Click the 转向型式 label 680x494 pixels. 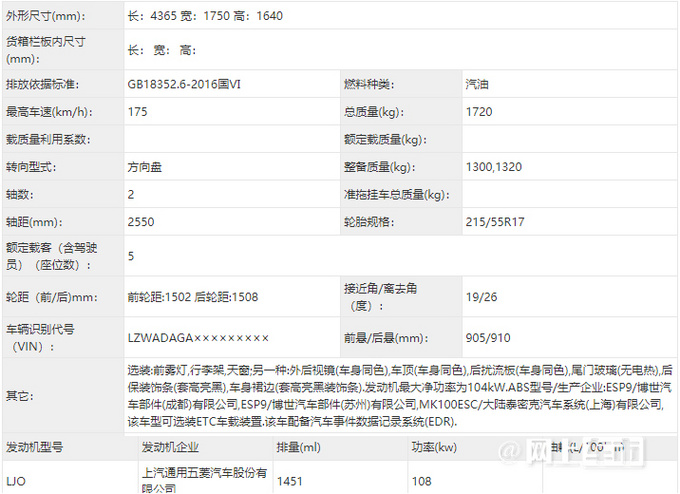tap(31, 167)
